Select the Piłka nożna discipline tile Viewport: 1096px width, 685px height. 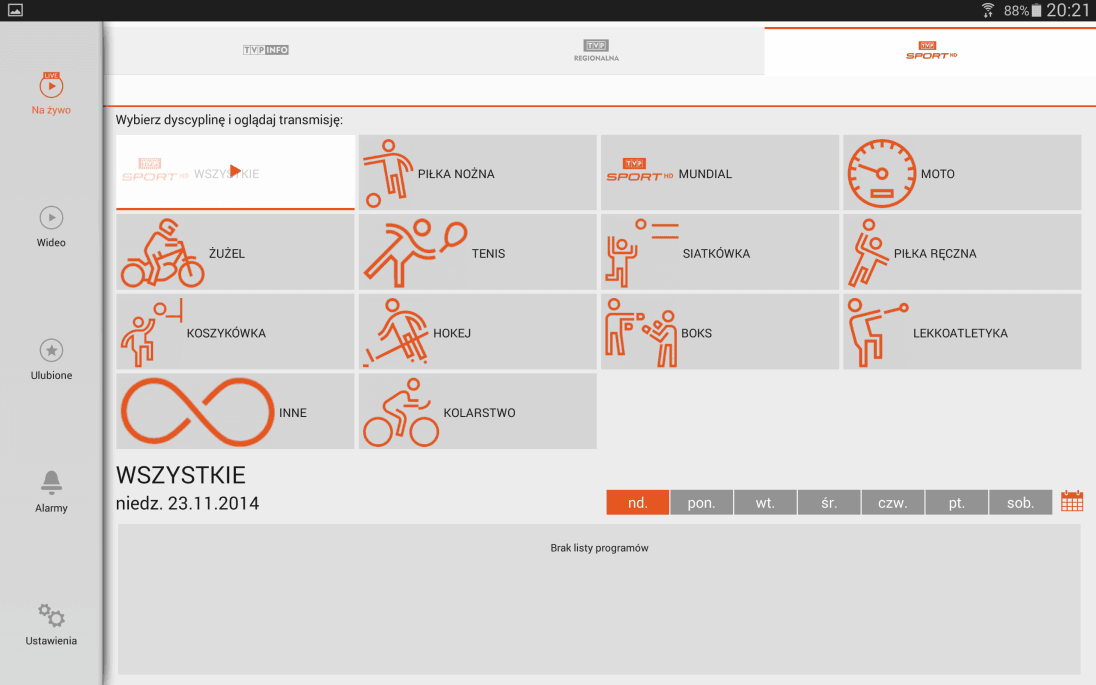coord(477,173)
